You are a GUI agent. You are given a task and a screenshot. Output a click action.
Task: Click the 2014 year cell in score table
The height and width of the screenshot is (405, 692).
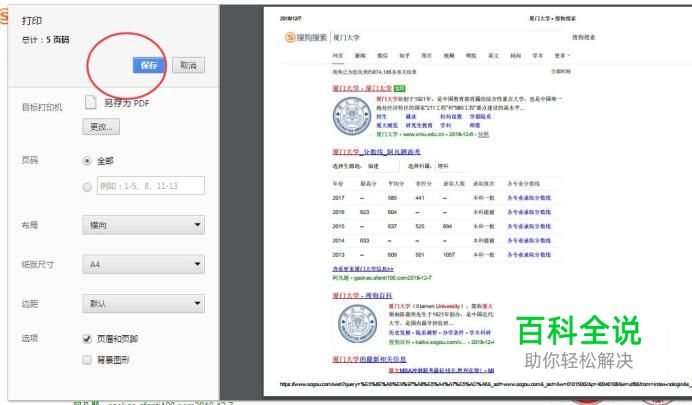[x=338, y=240]
